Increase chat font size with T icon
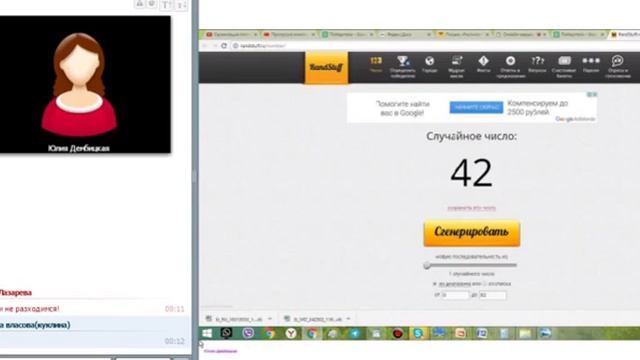 point(166,5)
